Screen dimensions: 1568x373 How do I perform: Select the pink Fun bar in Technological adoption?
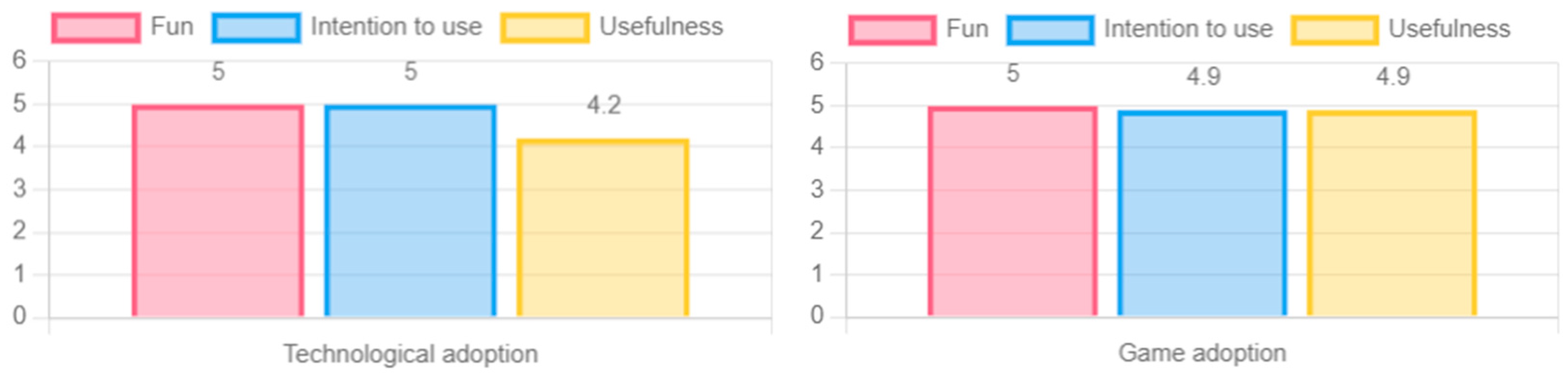coord(218,211)
